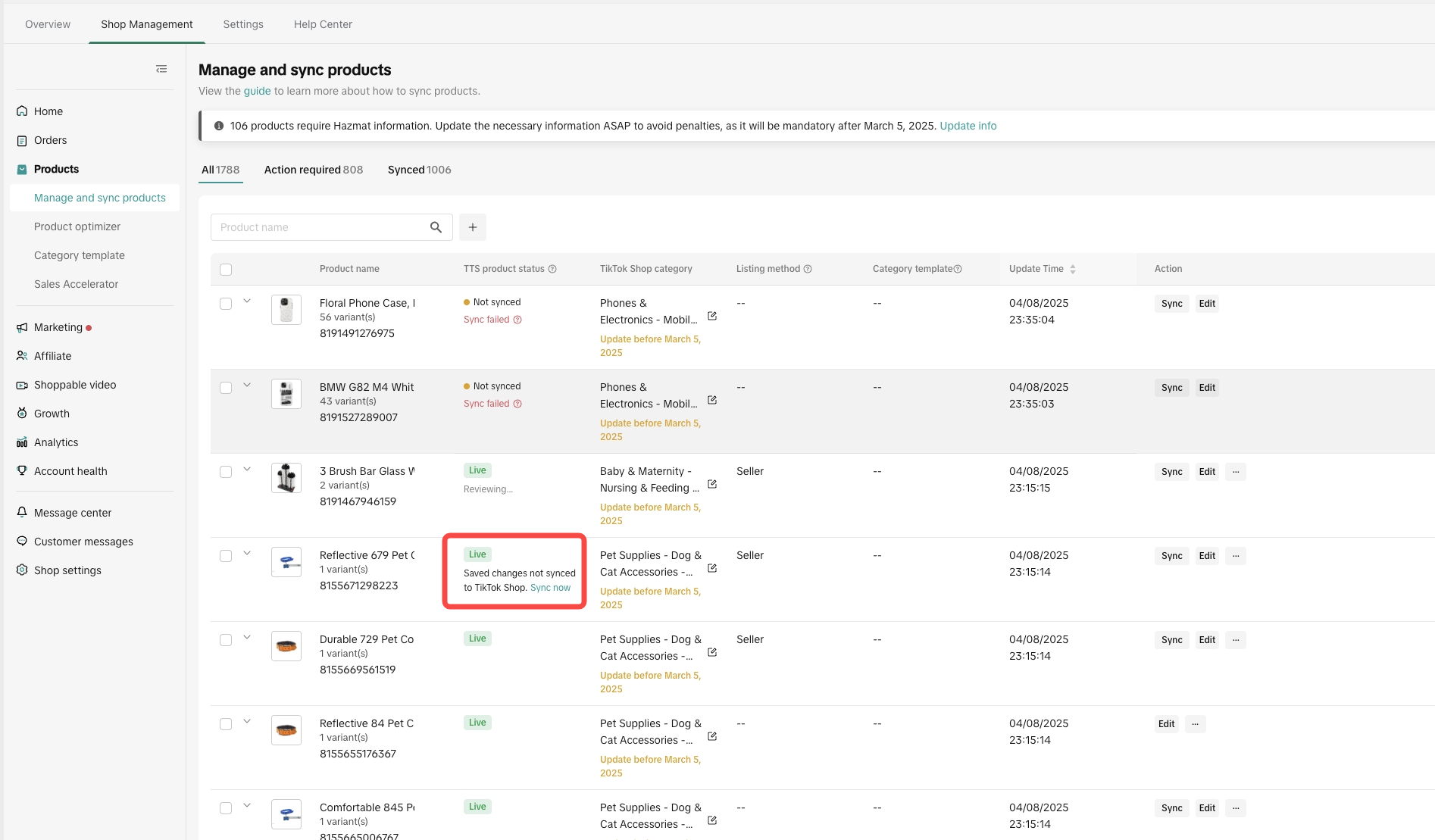1435x840 pixels.
Task: Click the search magnifier icon
Action: coord(436,227)
